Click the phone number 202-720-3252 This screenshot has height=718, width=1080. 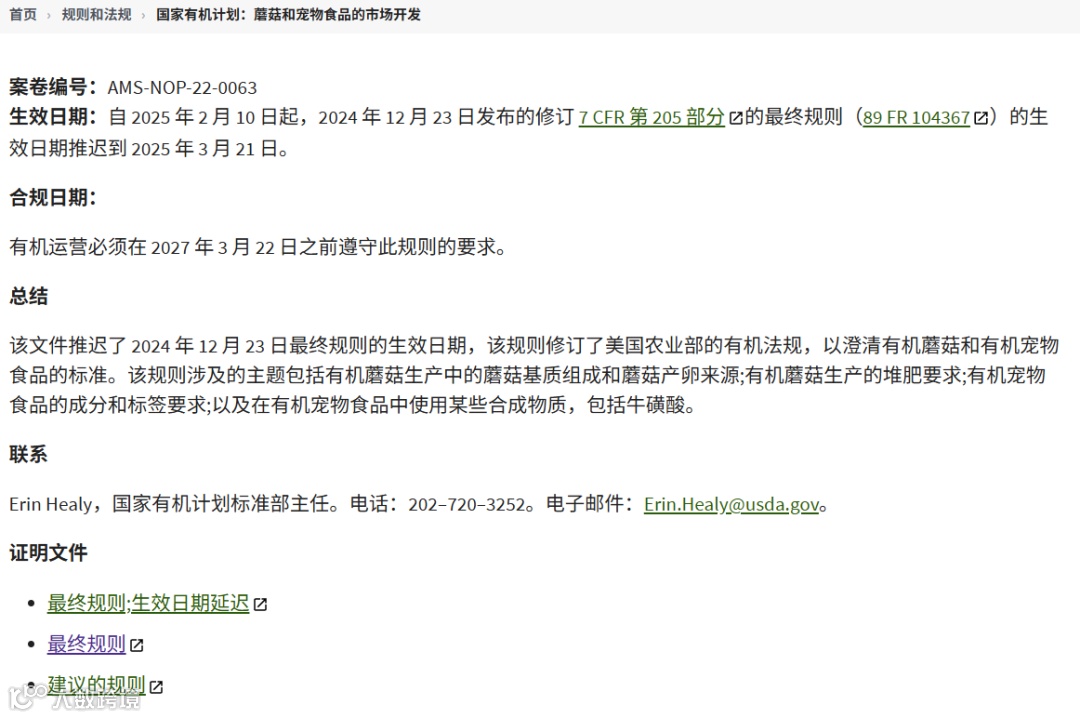click(x=467, y=504)
